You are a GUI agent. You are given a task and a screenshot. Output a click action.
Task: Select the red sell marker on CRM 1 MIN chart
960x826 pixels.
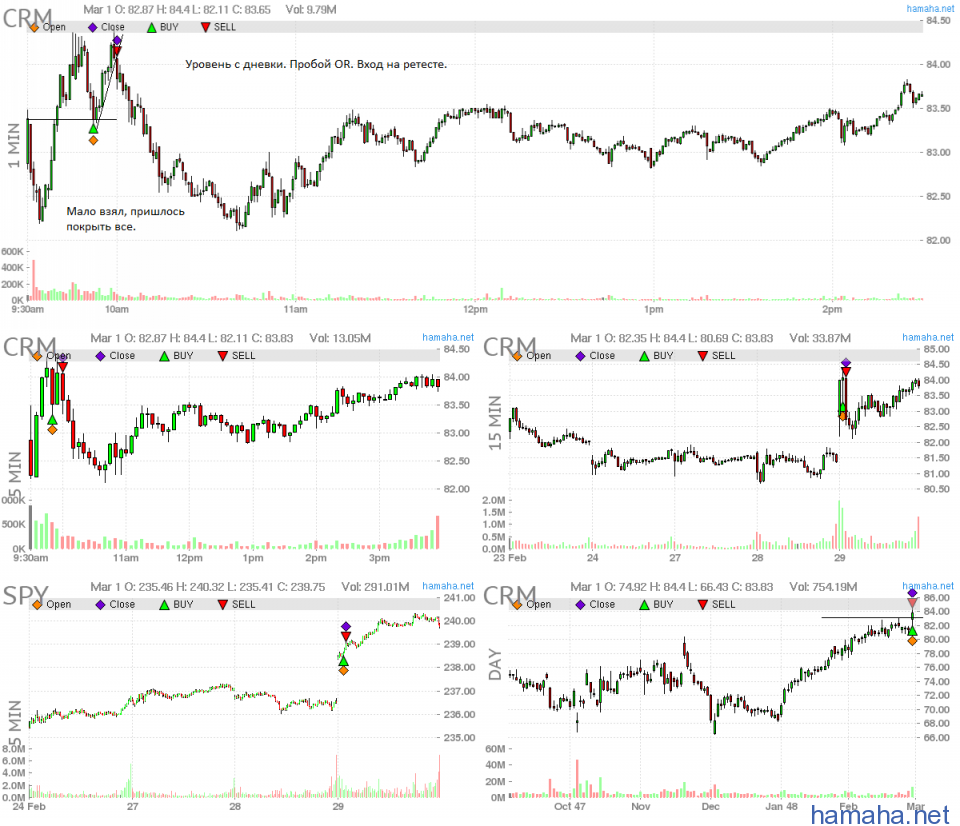pos(117,51)
